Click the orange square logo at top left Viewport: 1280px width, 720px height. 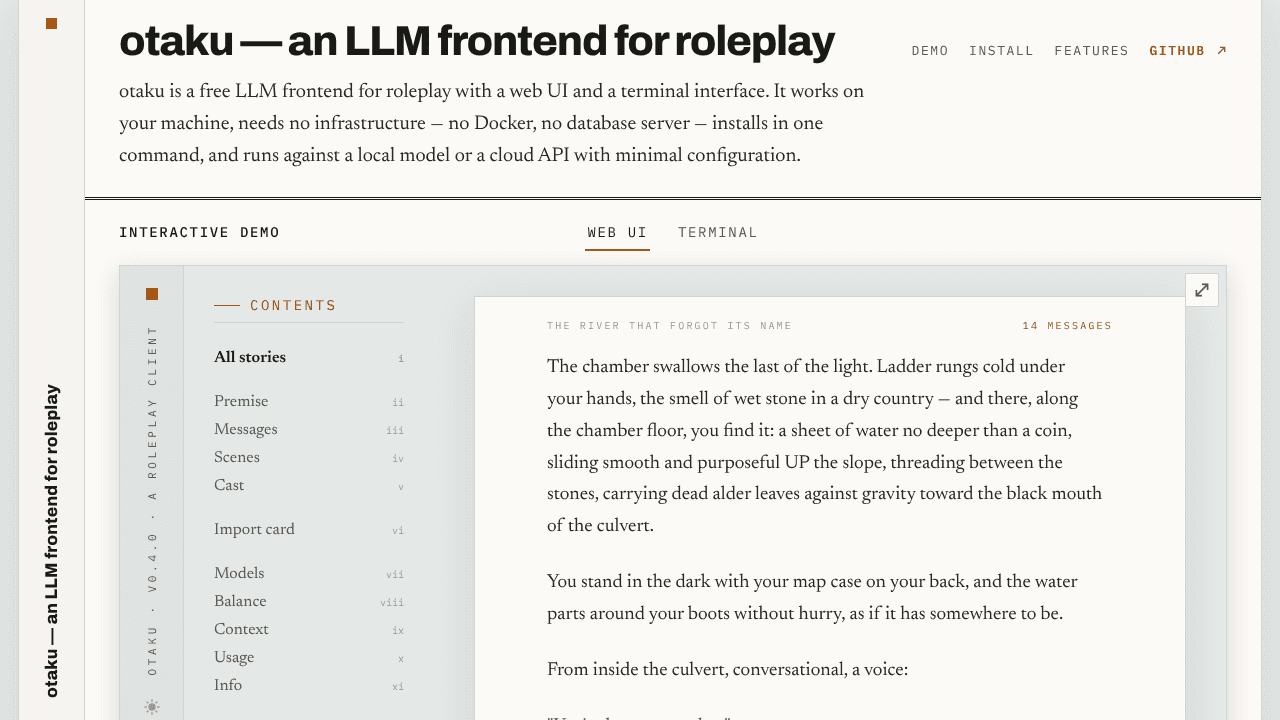coord(52,23)
